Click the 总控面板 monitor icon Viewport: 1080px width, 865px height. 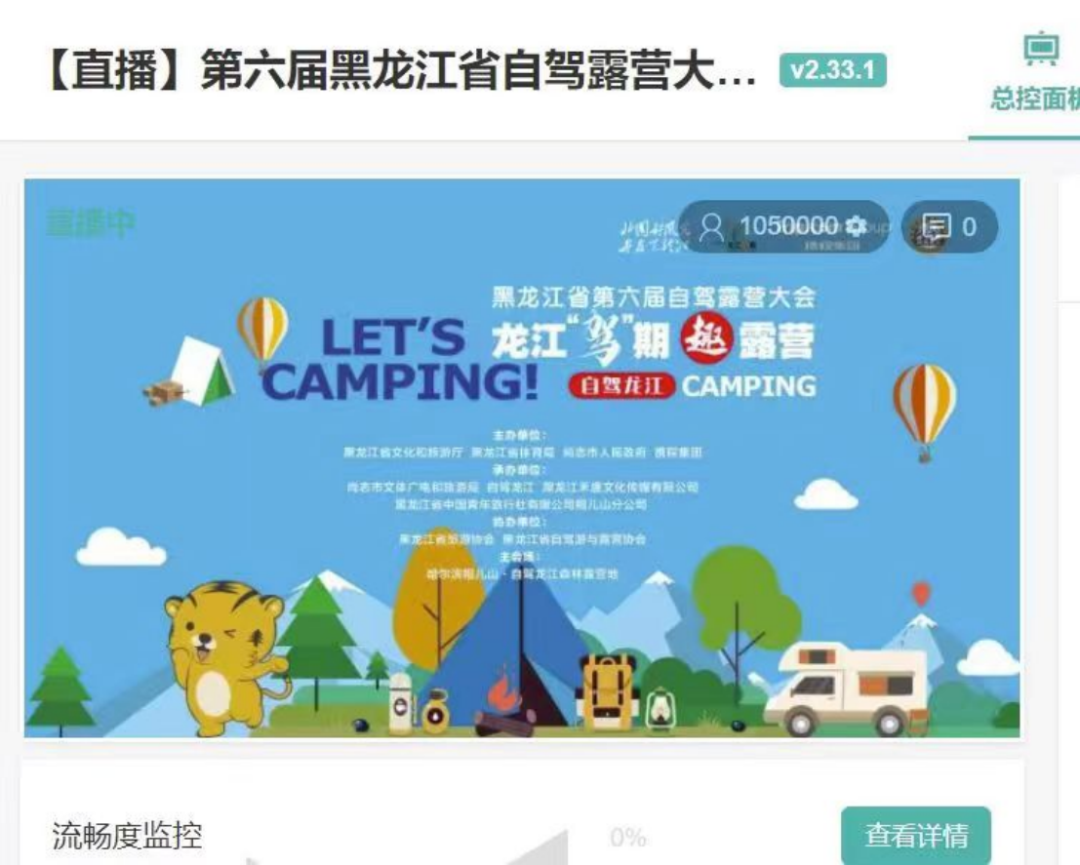[x=1041, y=49]
